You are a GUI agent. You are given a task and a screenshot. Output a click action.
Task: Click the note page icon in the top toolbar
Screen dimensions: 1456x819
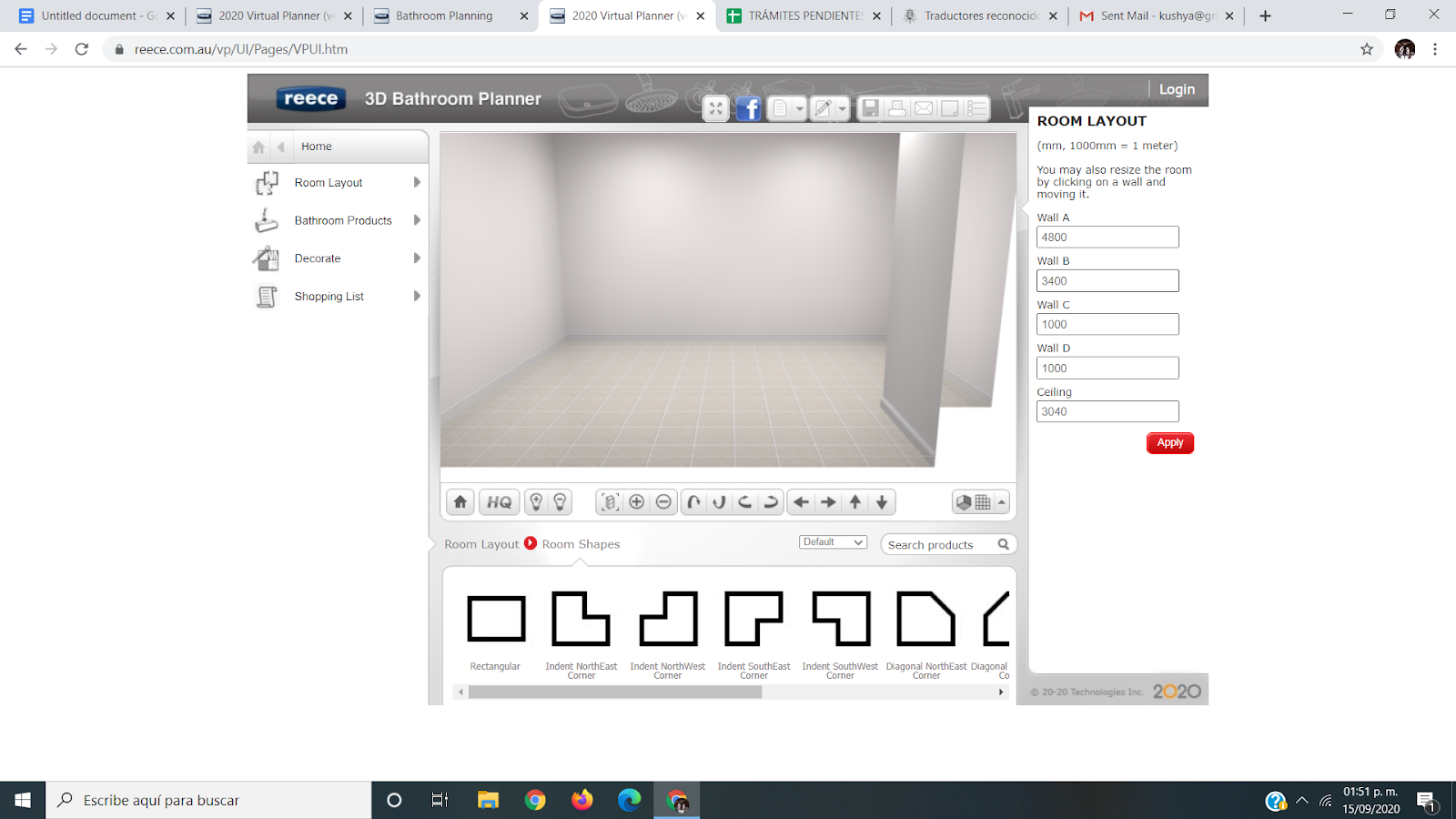point(950,108)
